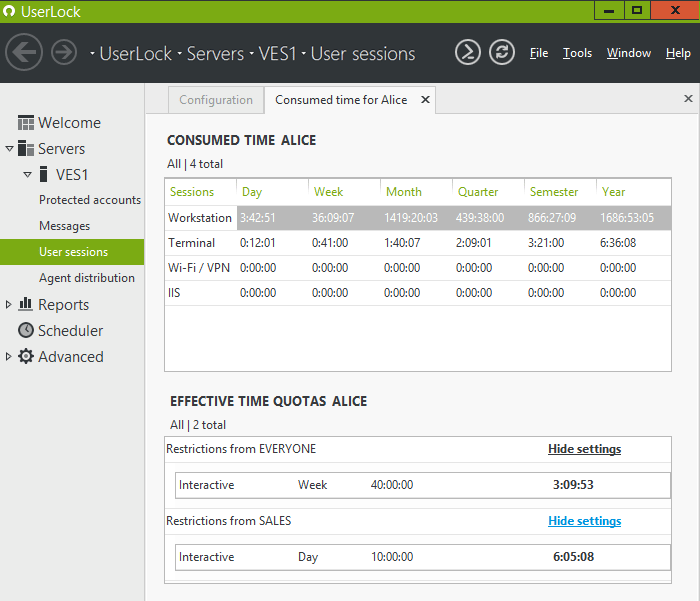Close the Consumed time for Alice tab
This screenshot has height=601, width=700.
[x=425, y=100]
